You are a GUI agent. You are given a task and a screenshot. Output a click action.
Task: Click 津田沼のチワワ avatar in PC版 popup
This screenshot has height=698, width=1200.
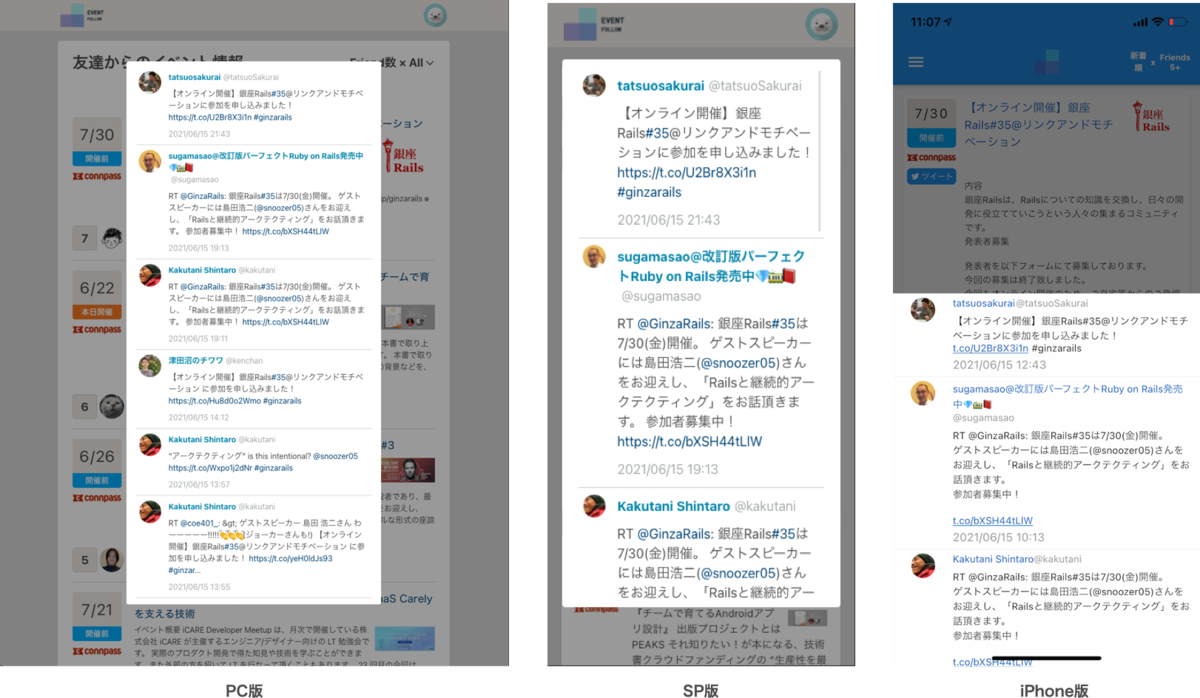[x=150, y=365]
